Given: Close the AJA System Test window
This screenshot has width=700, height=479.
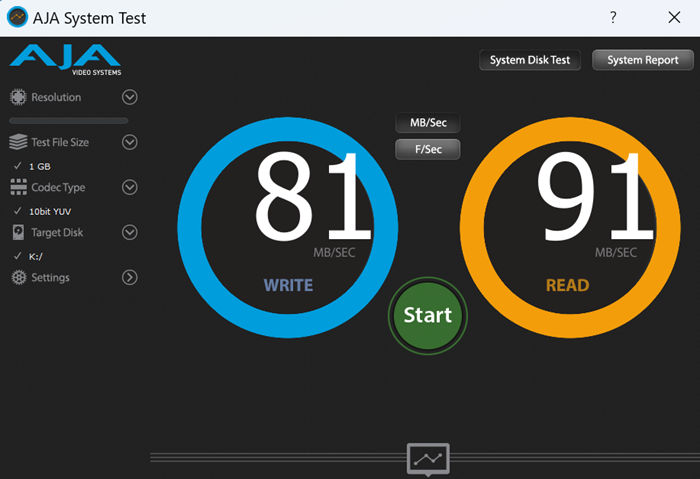Looking at the screenshot, I should (x=674, y=17).
